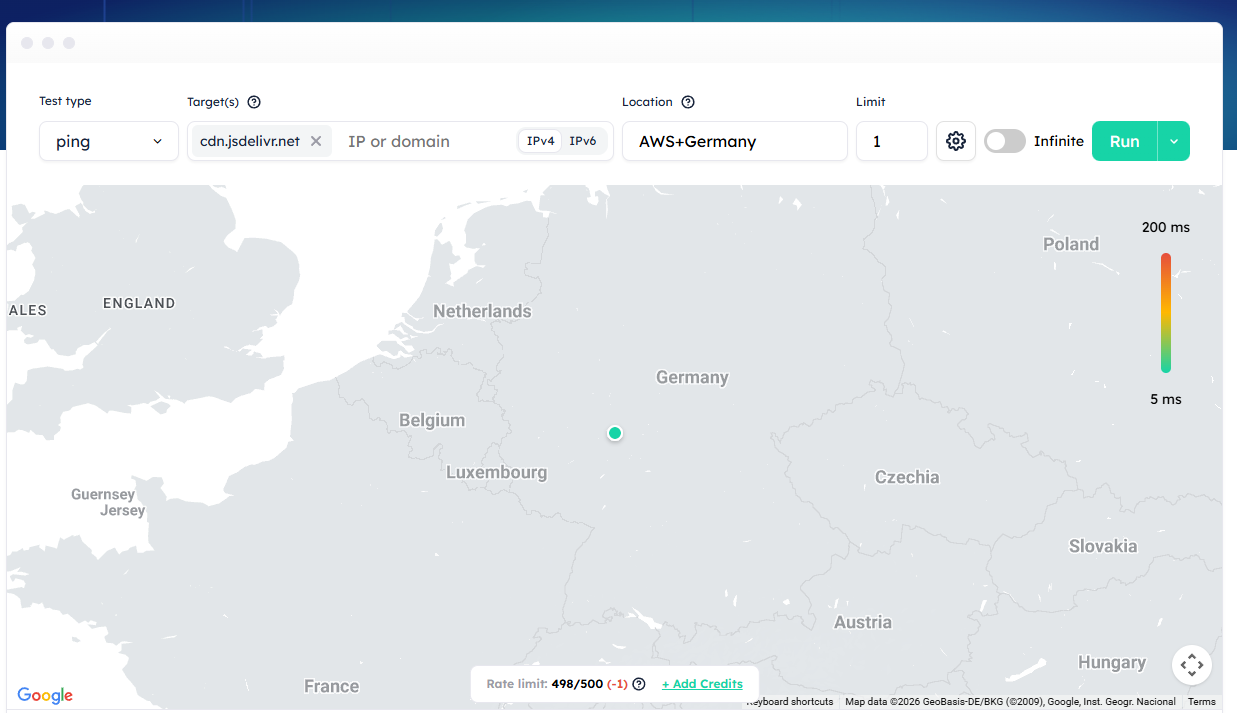Toggle the Infinite switch

coord(1005,141)
